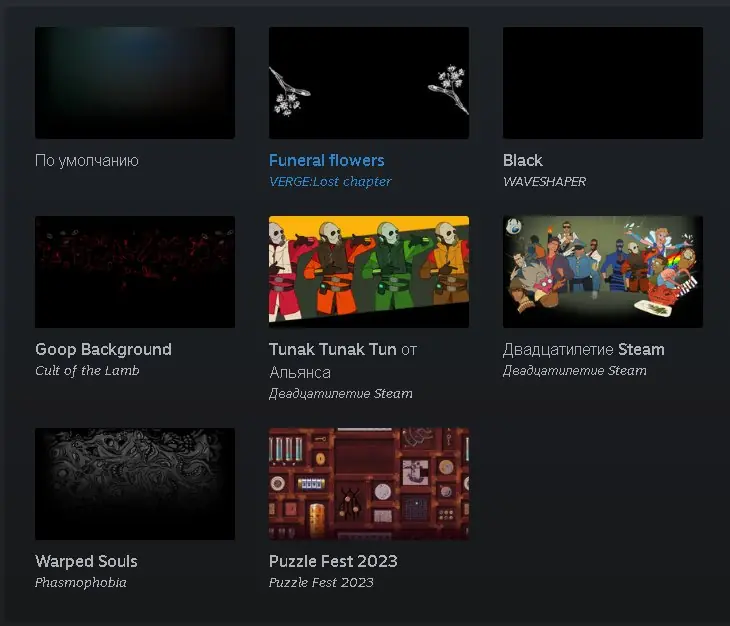Click the WAVESHAPER game label
Image resolution: width=730 pixels, height=626 pixels.
(x=544, y=182)
